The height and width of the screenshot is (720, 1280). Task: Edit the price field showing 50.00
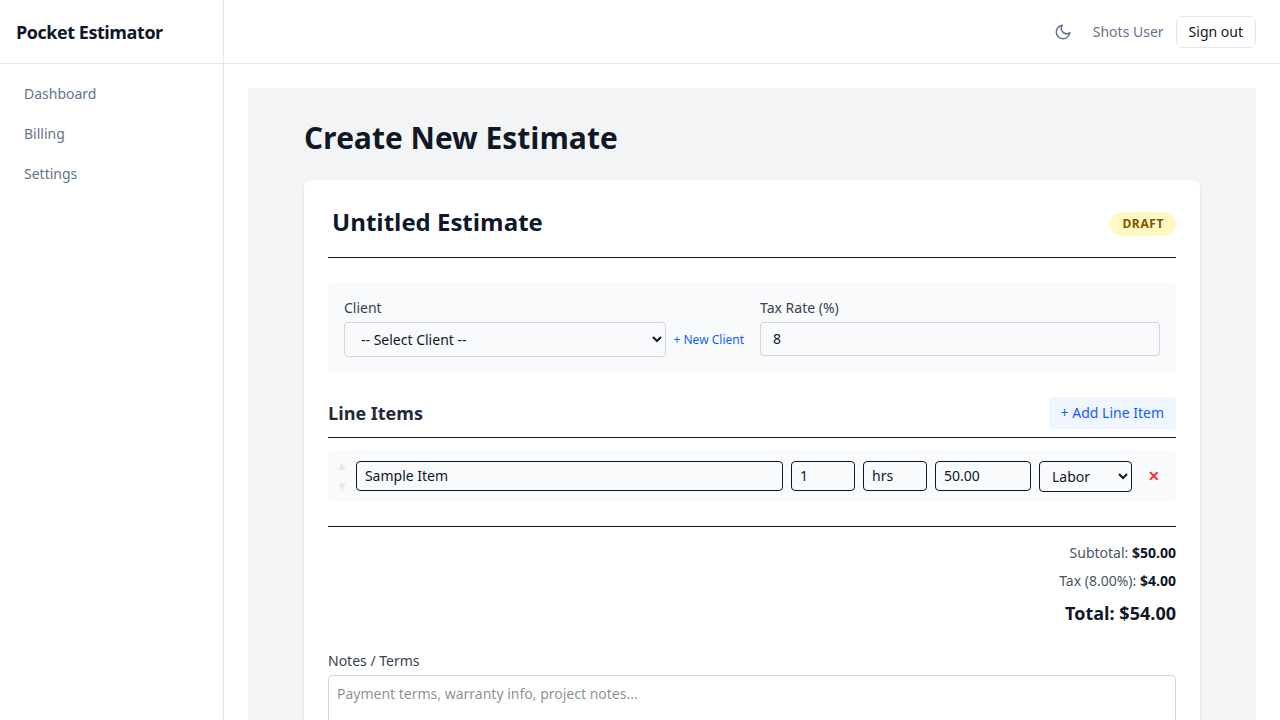point(983,476)
